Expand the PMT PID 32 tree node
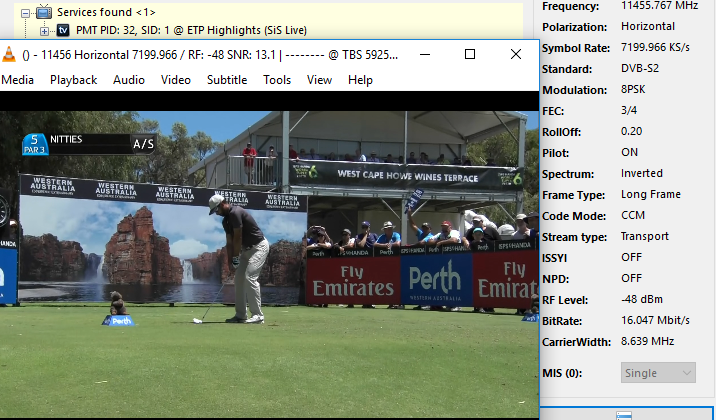This screenshot has height=420, width=716. [45, 30]
